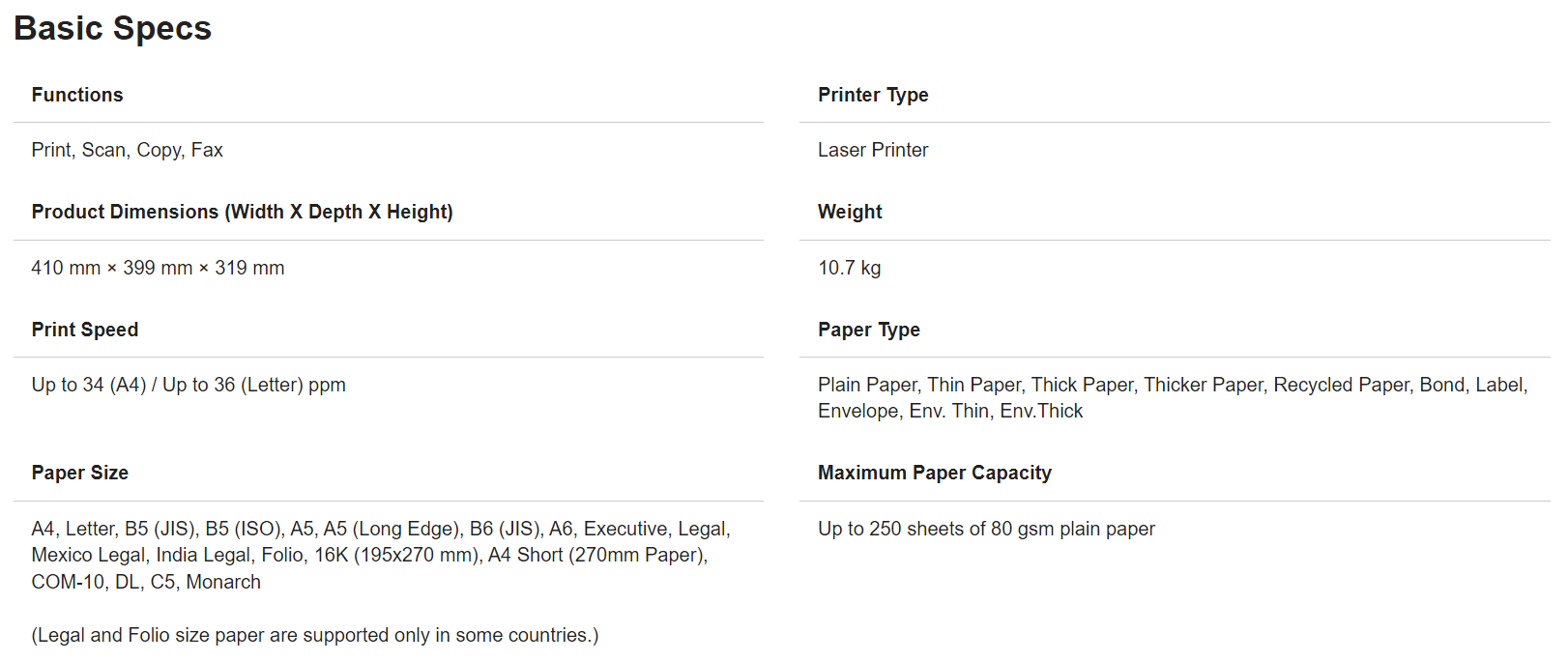The height and width of the screenshot is (662, 1568).
Task: Click the Paper Type label
Action: pyautogui.click(x=869, y=330)
